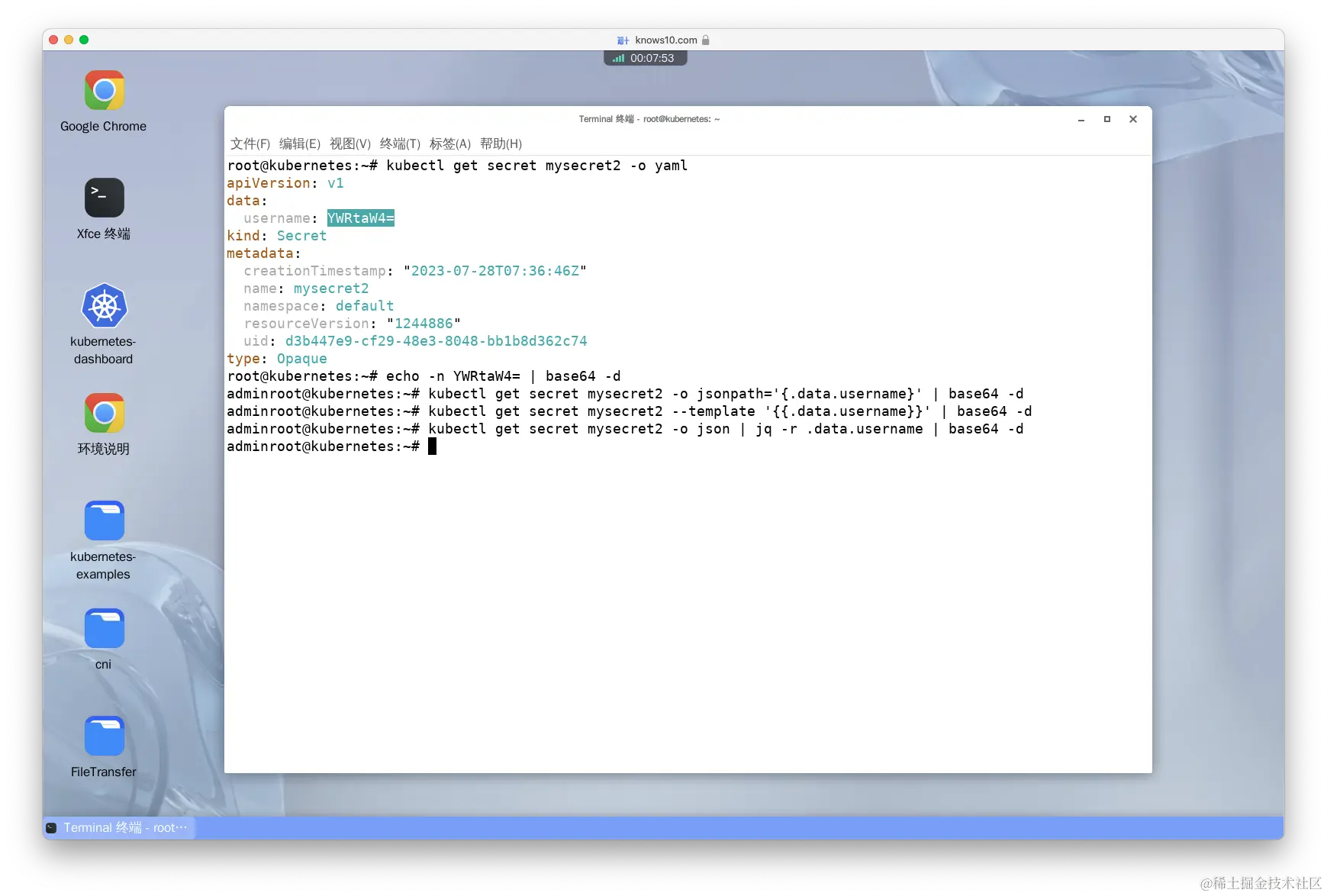Click the highlighted YWRtaW4= secret value
This screenshot has width=1327, height=896.
pyautogui.click(x=360, y=218)
